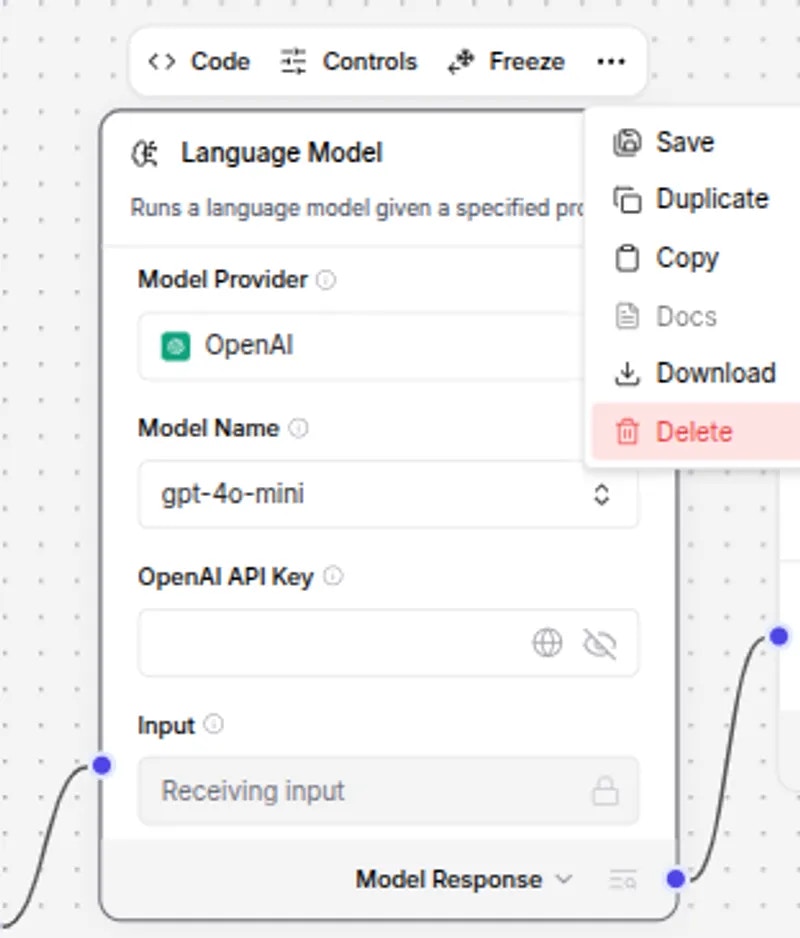Open the more options (...) menu
Viewport: 800px width, 938px height.
click(612, 61)
